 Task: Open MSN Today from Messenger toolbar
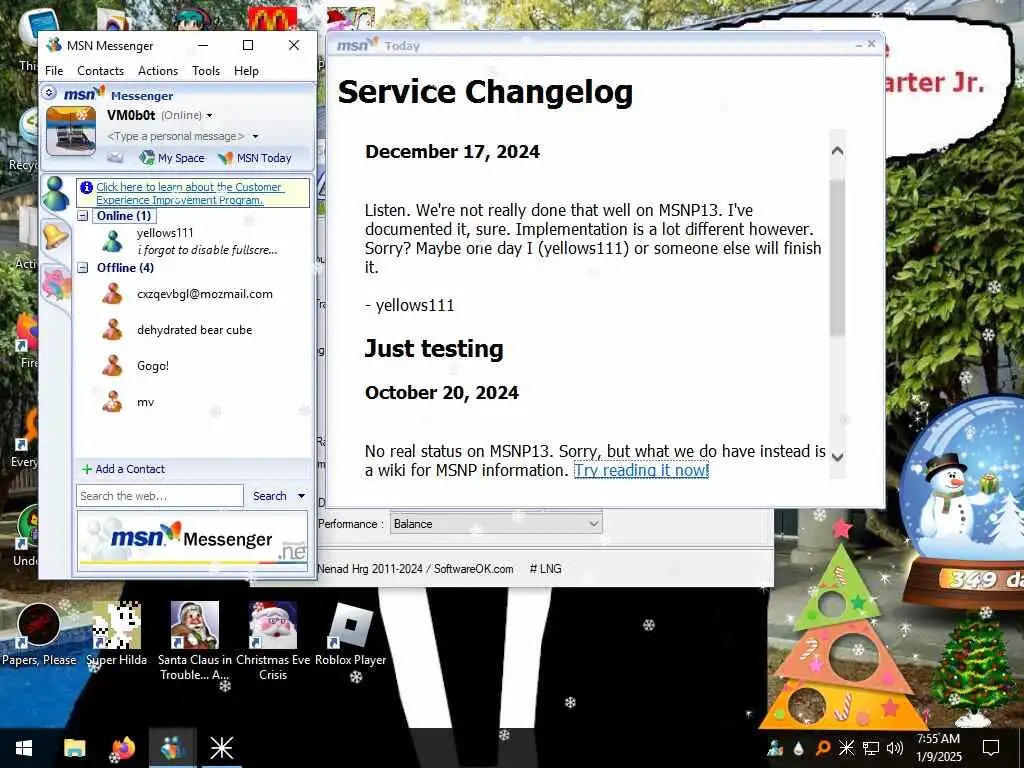pyautogui.click(x=255, y=158)
